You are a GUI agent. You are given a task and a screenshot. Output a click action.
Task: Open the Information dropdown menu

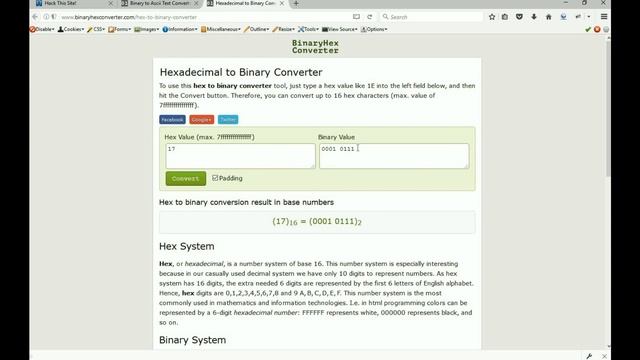coord(180,29)
